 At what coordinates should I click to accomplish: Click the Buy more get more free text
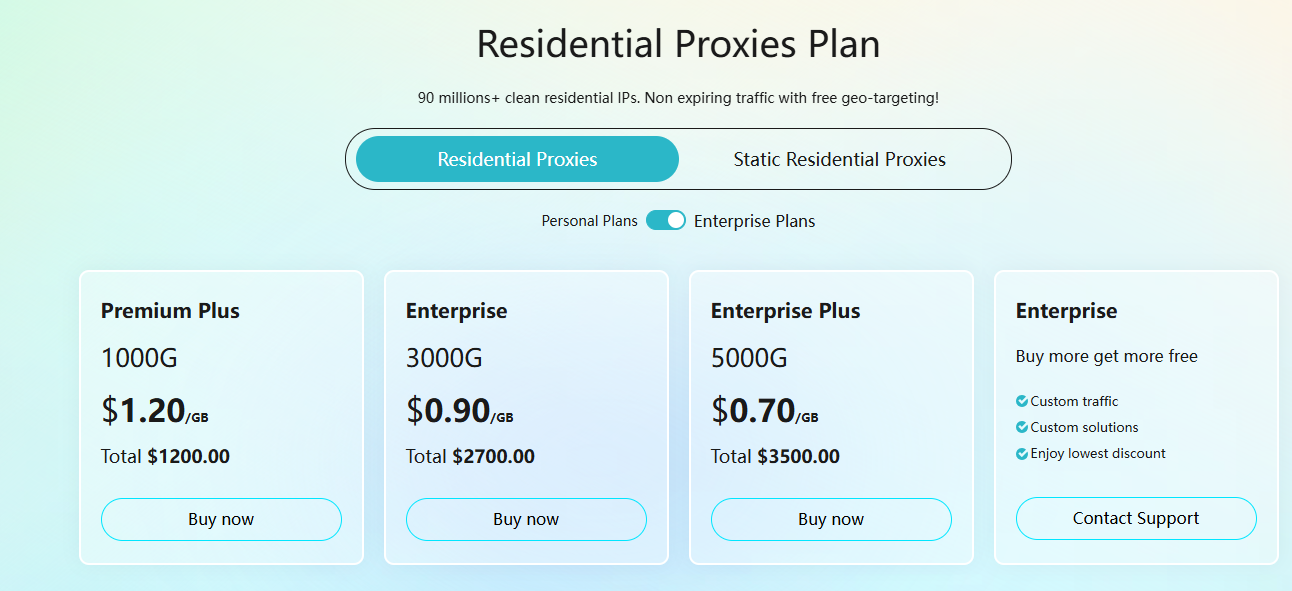click(1106, 356)
